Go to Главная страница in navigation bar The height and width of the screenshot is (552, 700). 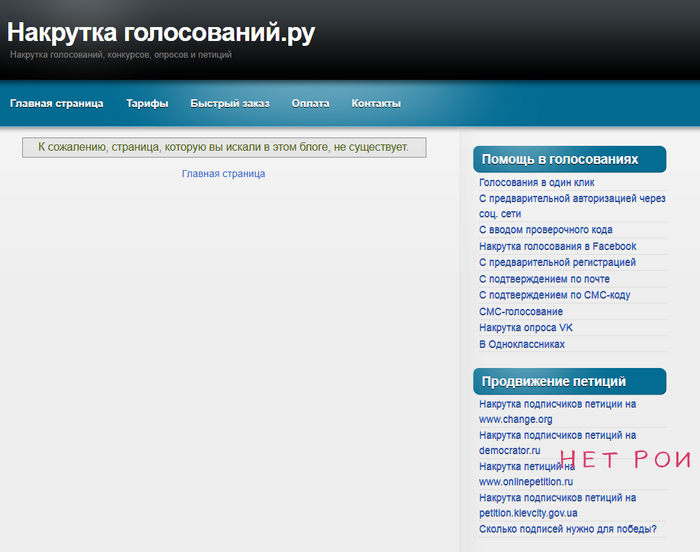click(x=57, y=104)
